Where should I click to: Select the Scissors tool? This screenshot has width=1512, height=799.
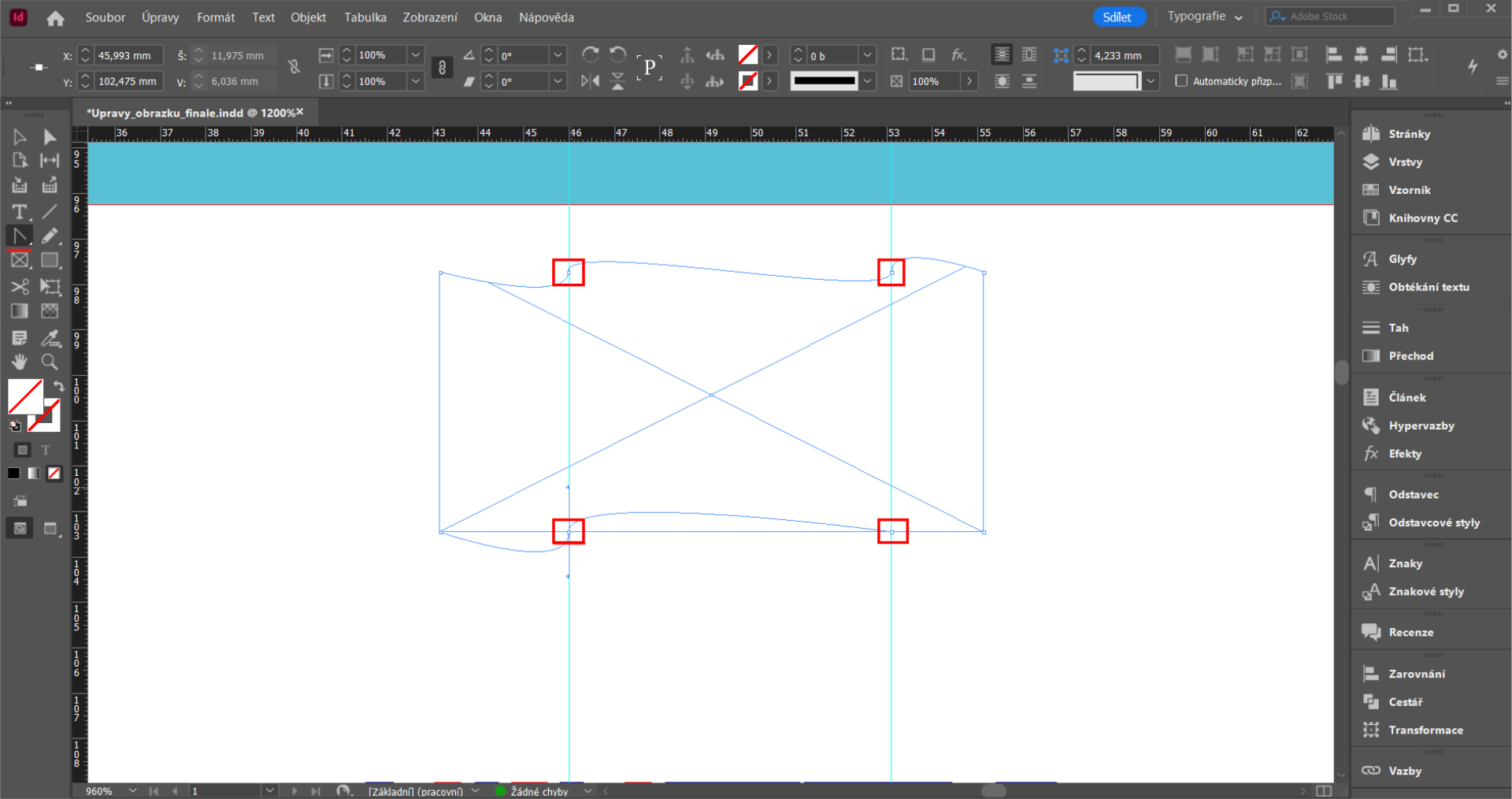tap(19, 287)
